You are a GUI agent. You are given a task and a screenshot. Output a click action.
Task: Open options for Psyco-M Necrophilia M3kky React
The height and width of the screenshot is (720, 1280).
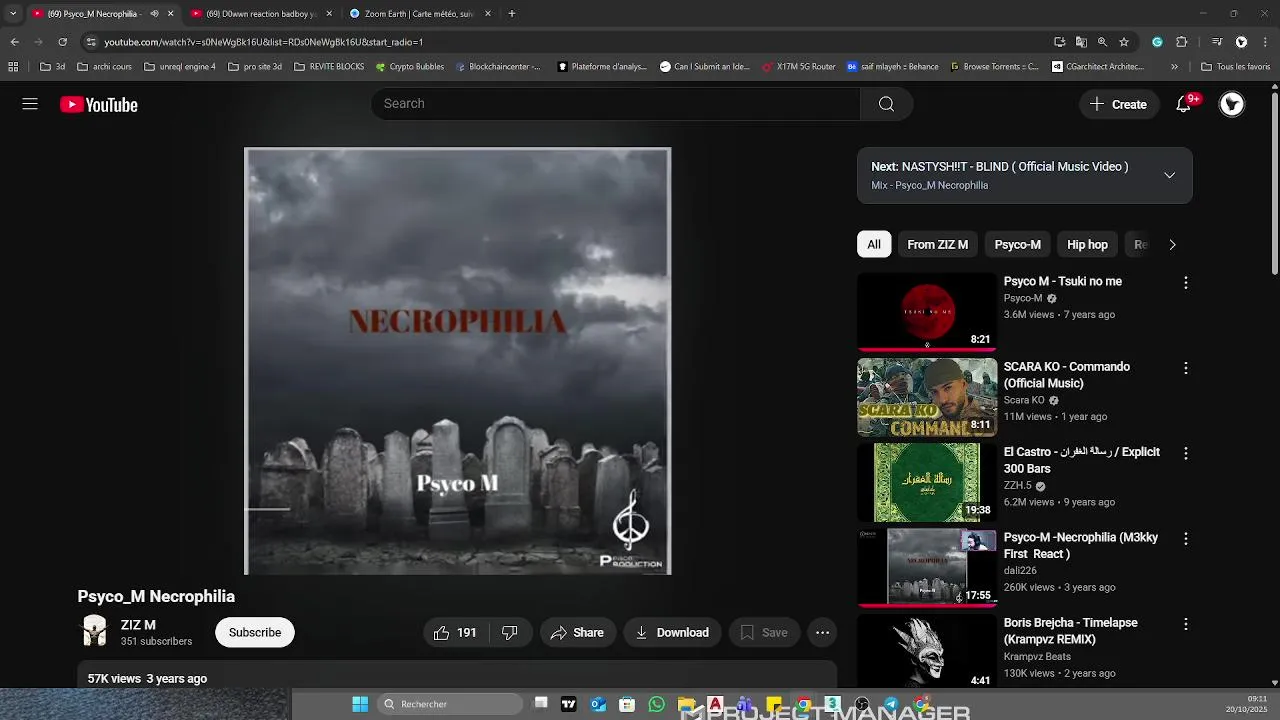1186,538
